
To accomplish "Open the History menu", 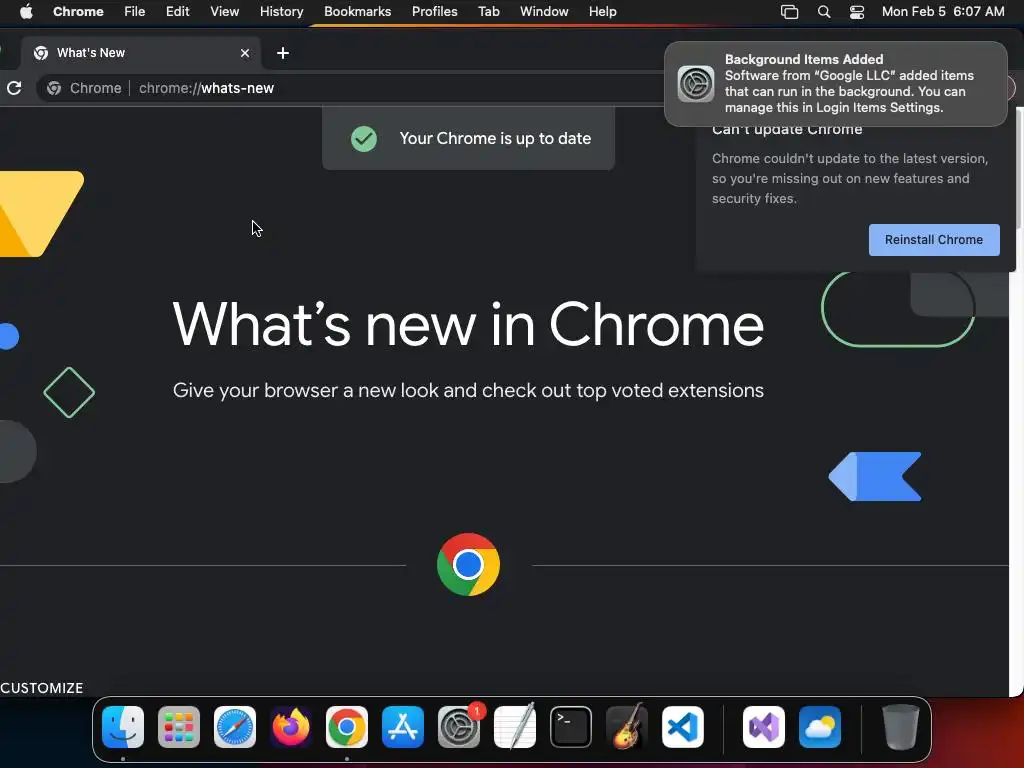I will pyautogui.click(x=281, y=12).
